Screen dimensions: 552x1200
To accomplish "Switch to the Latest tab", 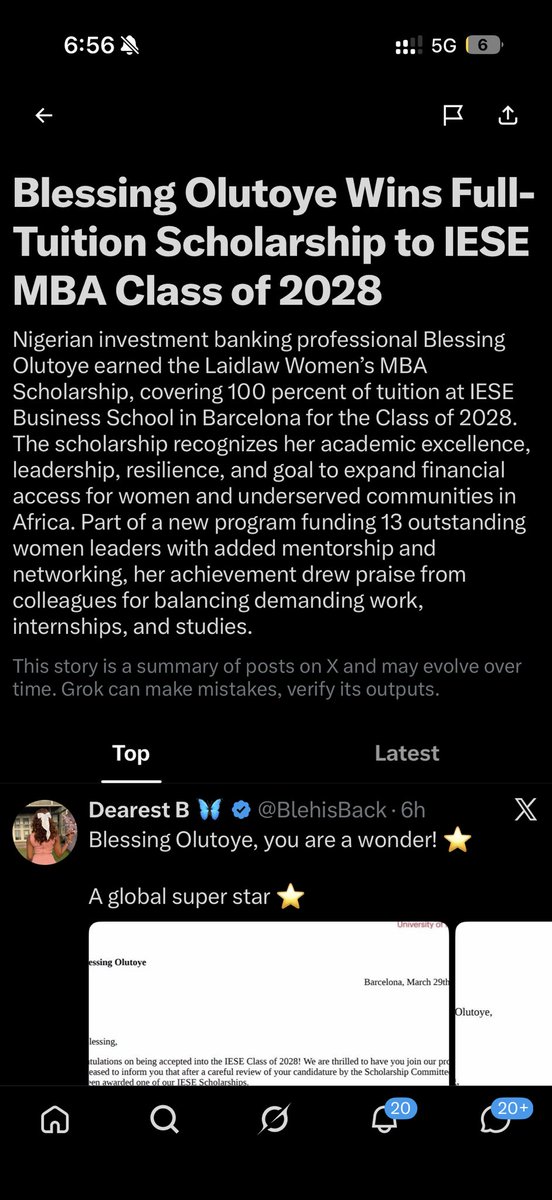I will (407, 753).
